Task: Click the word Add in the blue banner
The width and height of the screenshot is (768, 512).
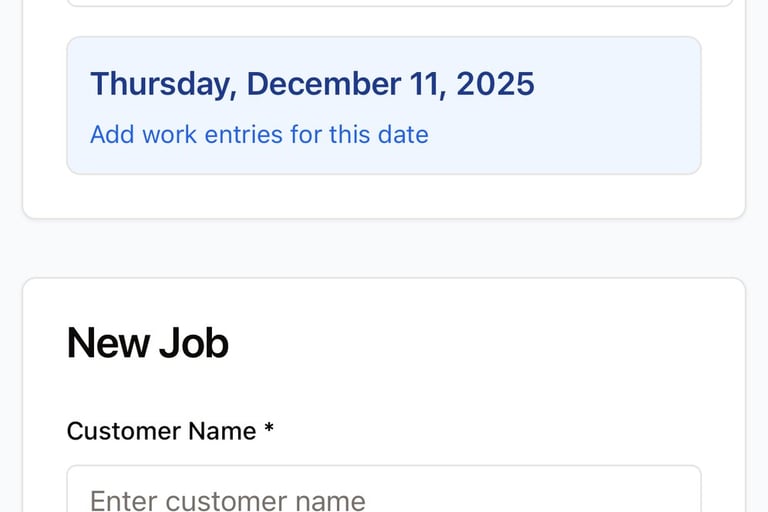Action: coord(111,134)
